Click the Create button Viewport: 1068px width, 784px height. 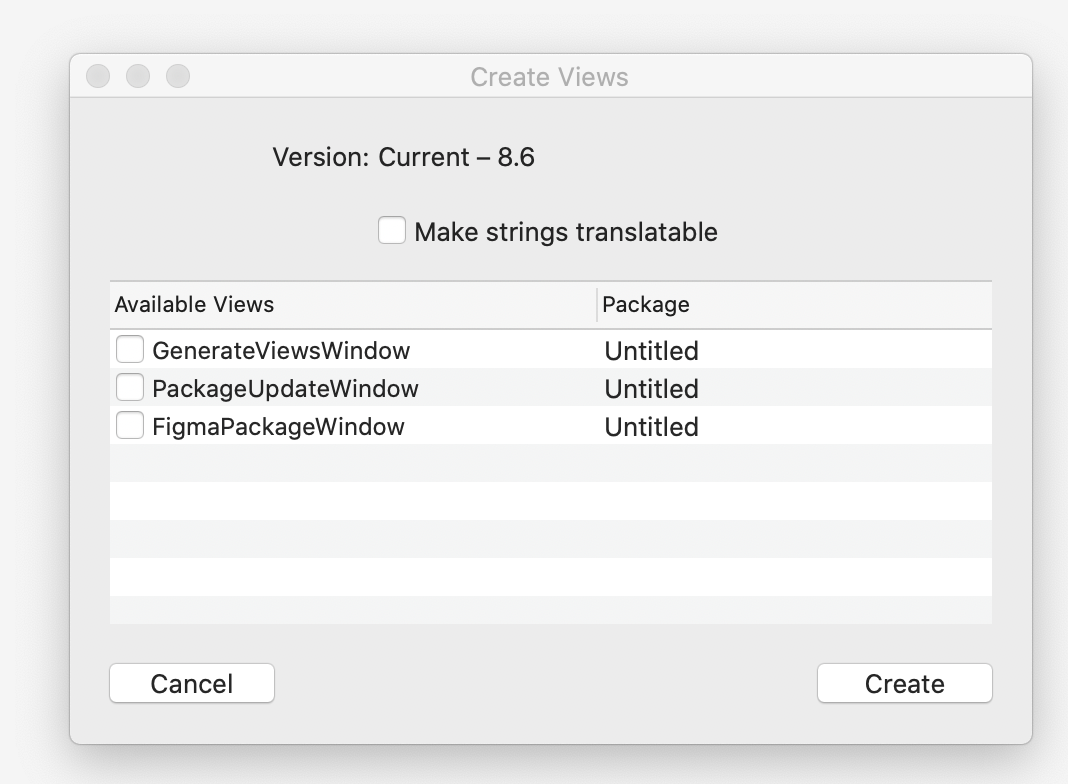[x=904, y=683]
